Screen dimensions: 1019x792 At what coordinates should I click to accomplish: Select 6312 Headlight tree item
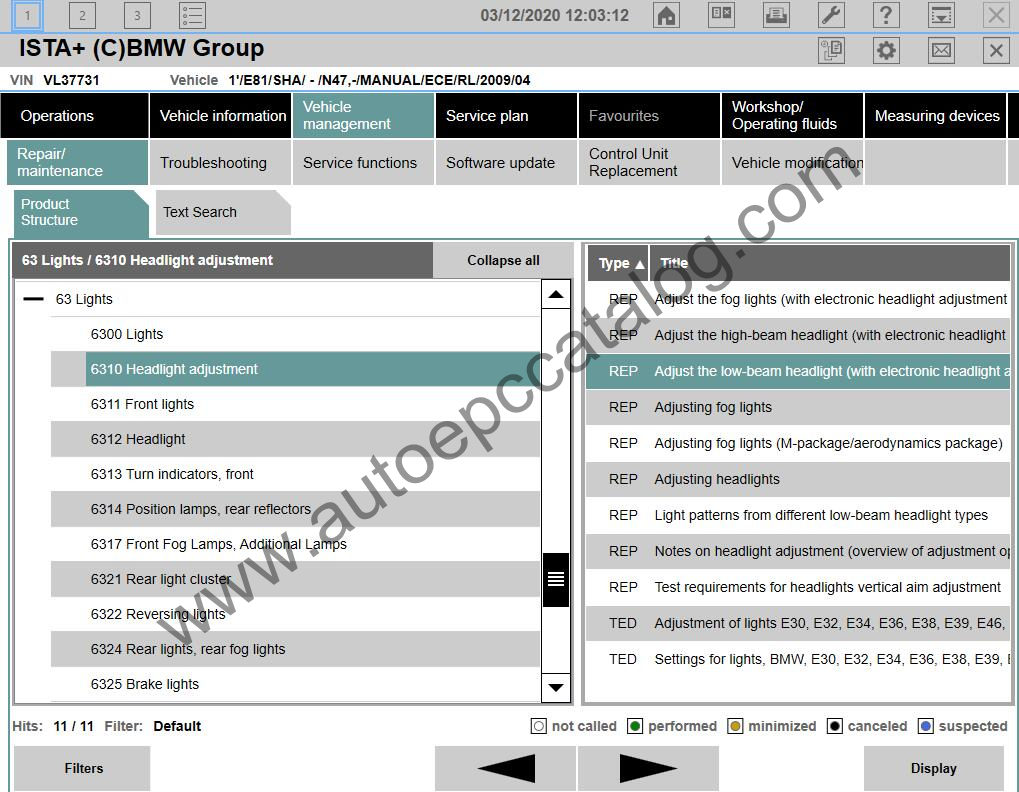tap(296, 439)
